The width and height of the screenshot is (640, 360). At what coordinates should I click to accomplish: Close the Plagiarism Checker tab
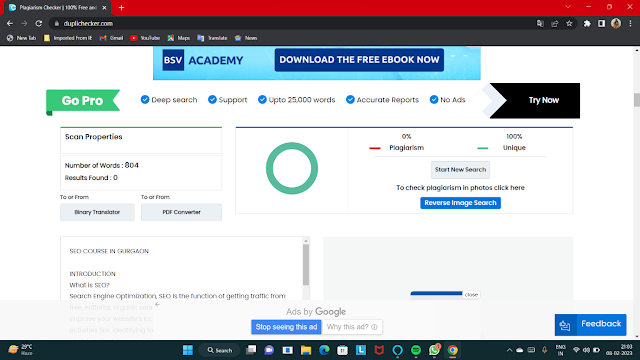(104, 8)
